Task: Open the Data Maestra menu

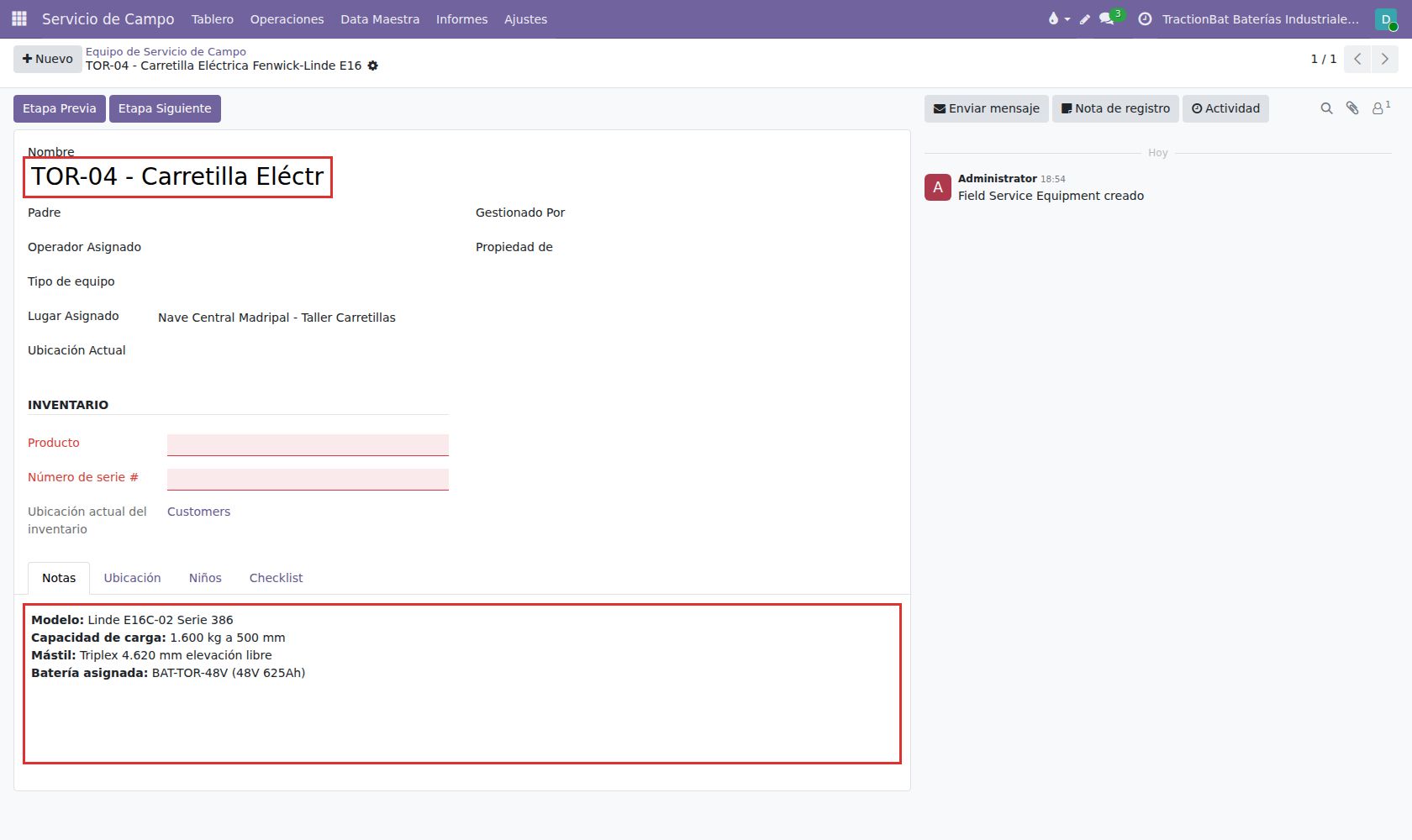Action: 380,18
